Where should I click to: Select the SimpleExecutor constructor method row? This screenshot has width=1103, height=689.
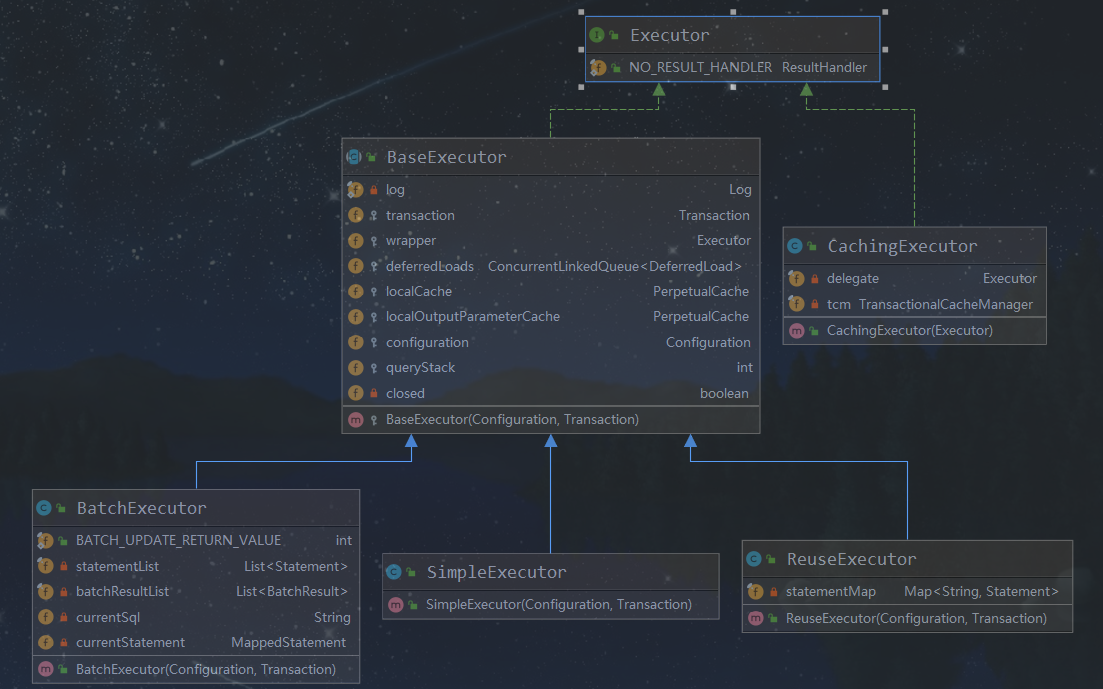(x=558, y=604)
